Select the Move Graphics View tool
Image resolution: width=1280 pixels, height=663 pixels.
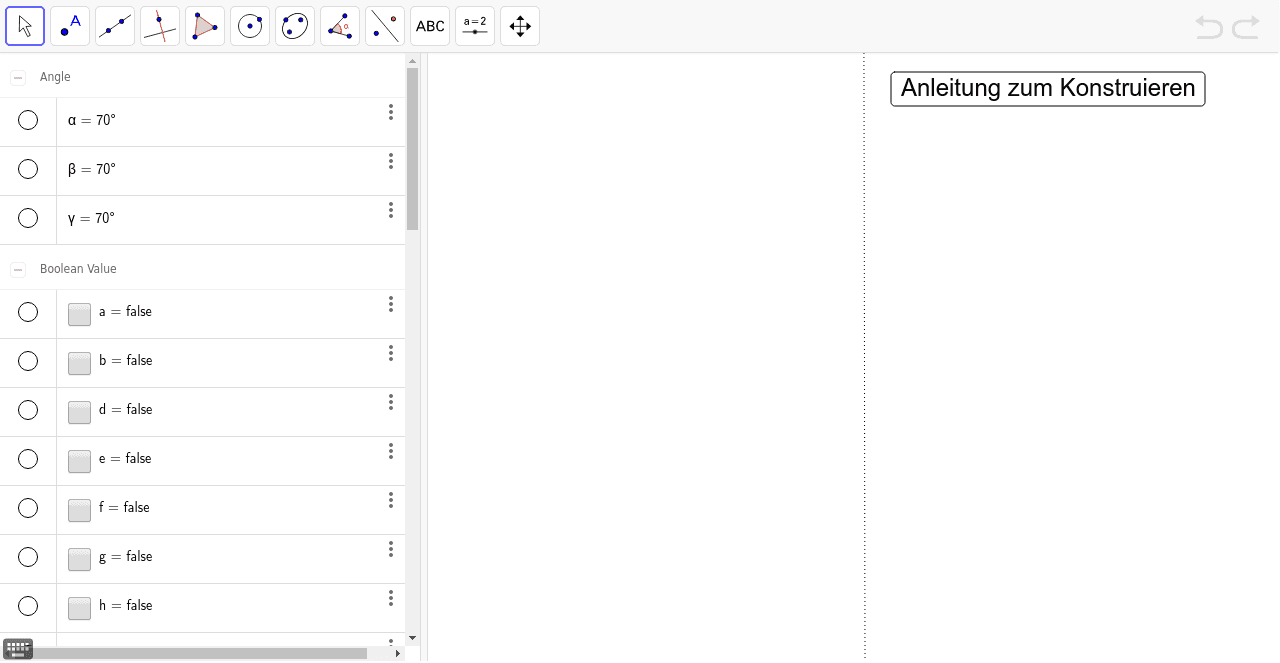tap(520, 26)
